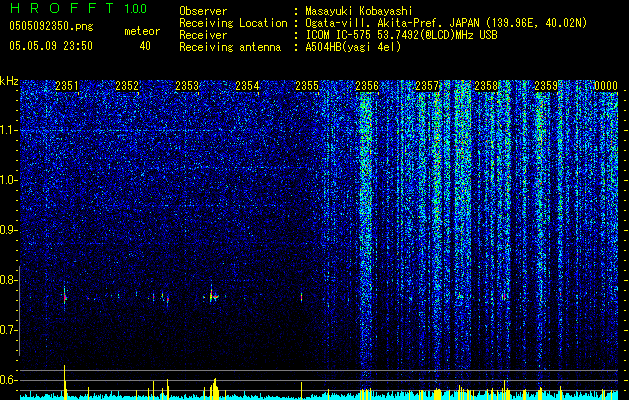The width and height of the screenshot is (629, 400).
Task: Click the 2359 time marker
Action: click(546, 86)
